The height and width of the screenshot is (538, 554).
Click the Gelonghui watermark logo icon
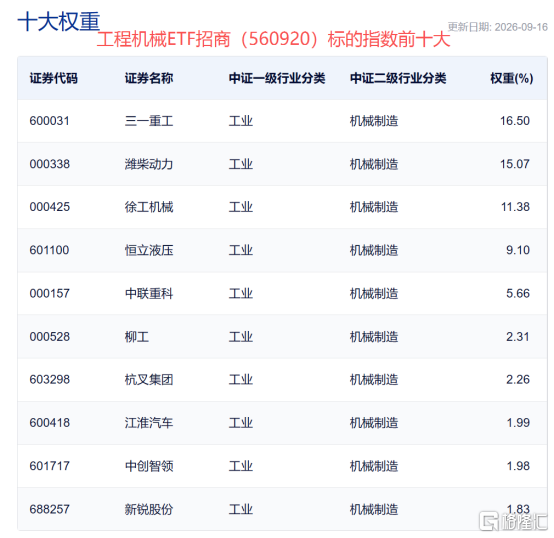point(489,521)
